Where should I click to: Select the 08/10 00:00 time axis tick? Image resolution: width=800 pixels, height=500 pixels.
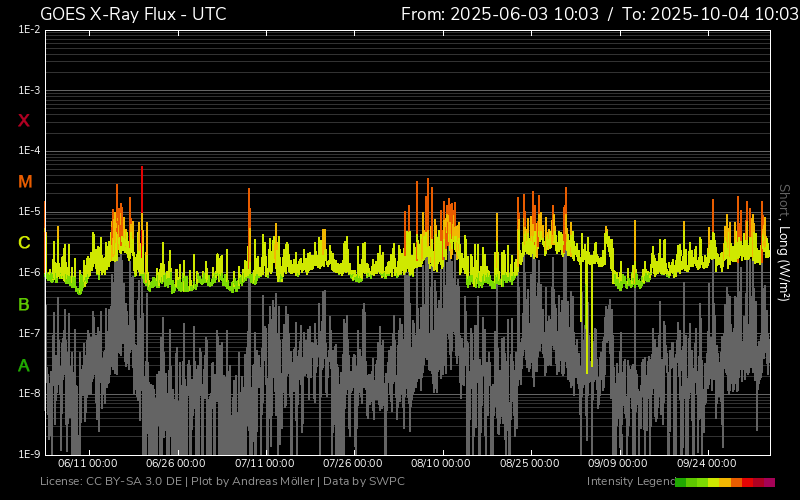(442, 463)
